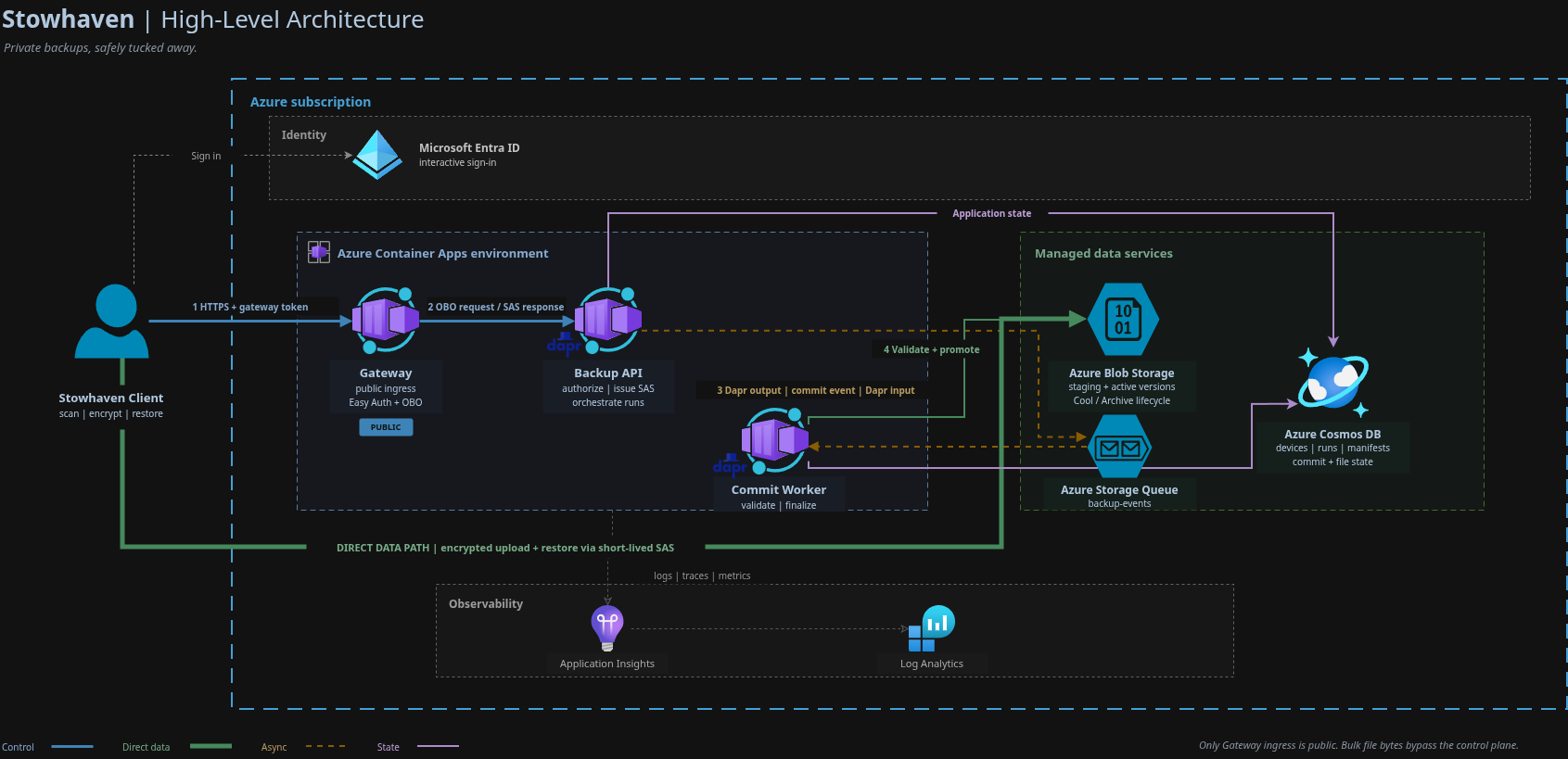The image size is (1568, 759).
Task: Select the "interactive sign-in" caption
Action: [457, 163]
